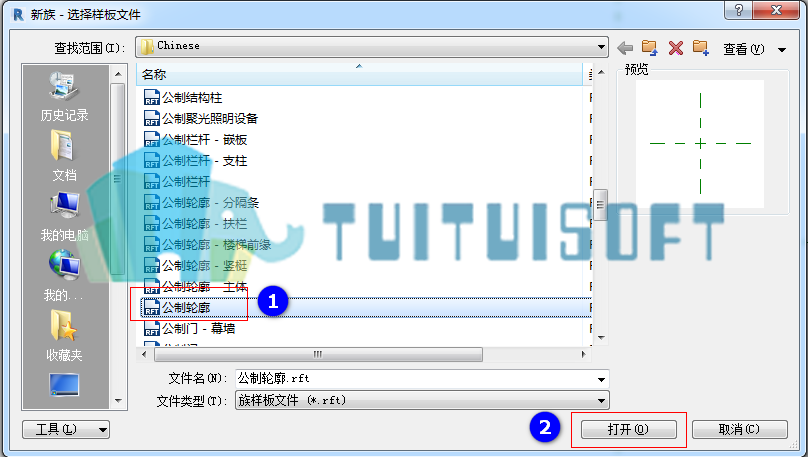Image resolution: width=808 pixels, height=457 pixels.
Task: Click the red X delete icon
Action: (x=676, y=48)
